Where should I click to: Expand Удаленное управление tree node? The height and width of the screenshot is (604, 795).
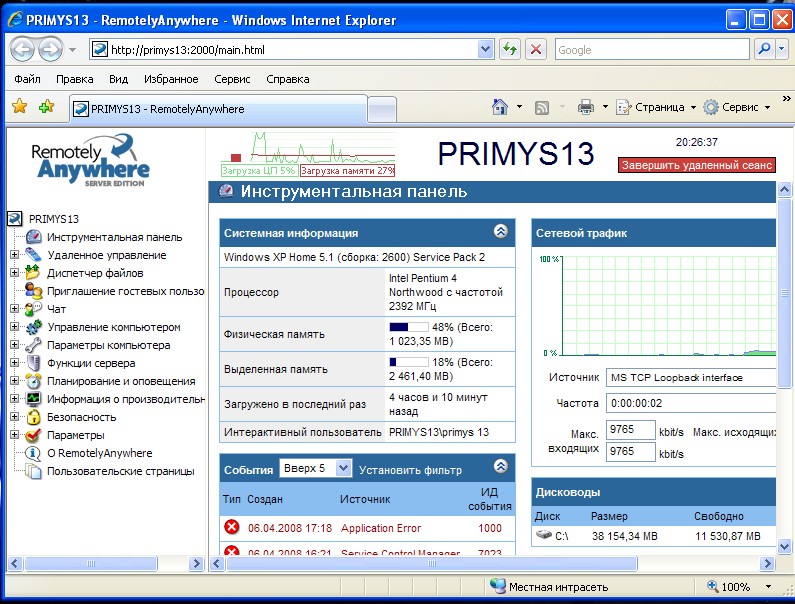click(x=14, y=255)
